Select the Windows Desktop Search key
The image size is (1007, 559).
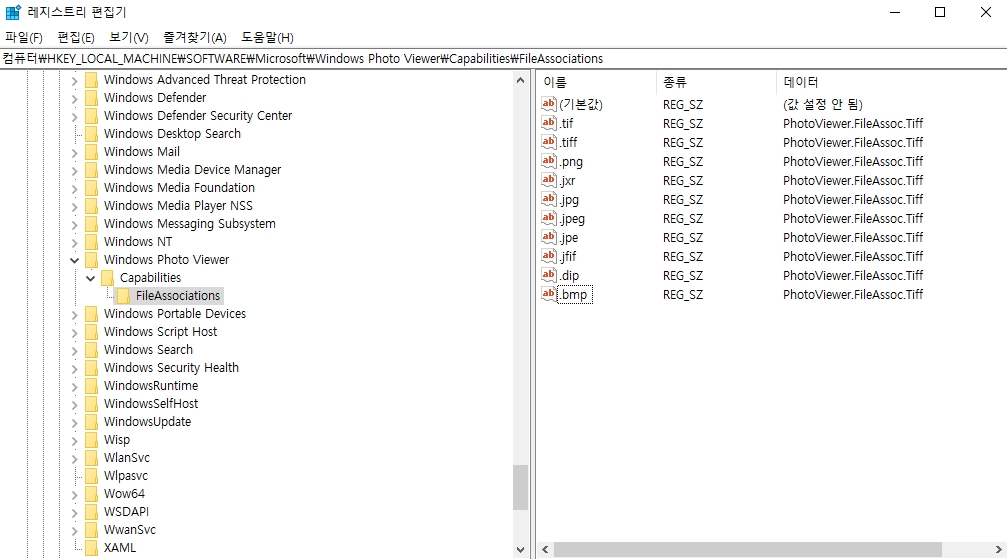point(172,134)
